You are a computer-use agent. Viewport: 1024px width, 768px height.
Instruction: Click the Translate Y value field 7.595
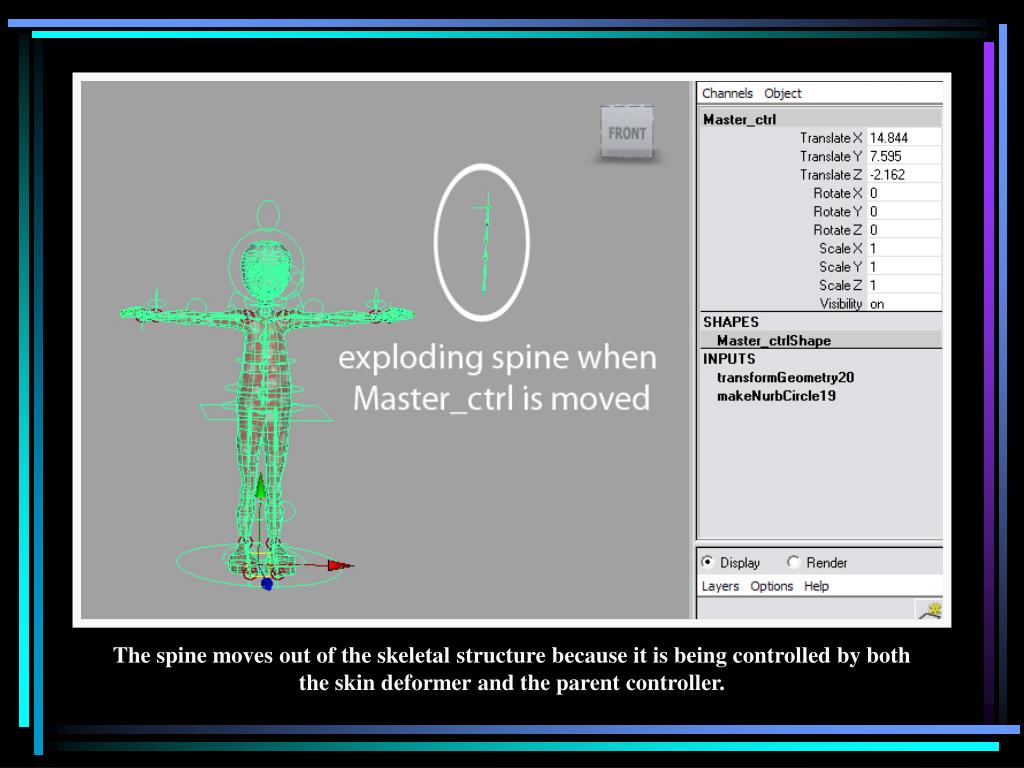coord(904,156)
